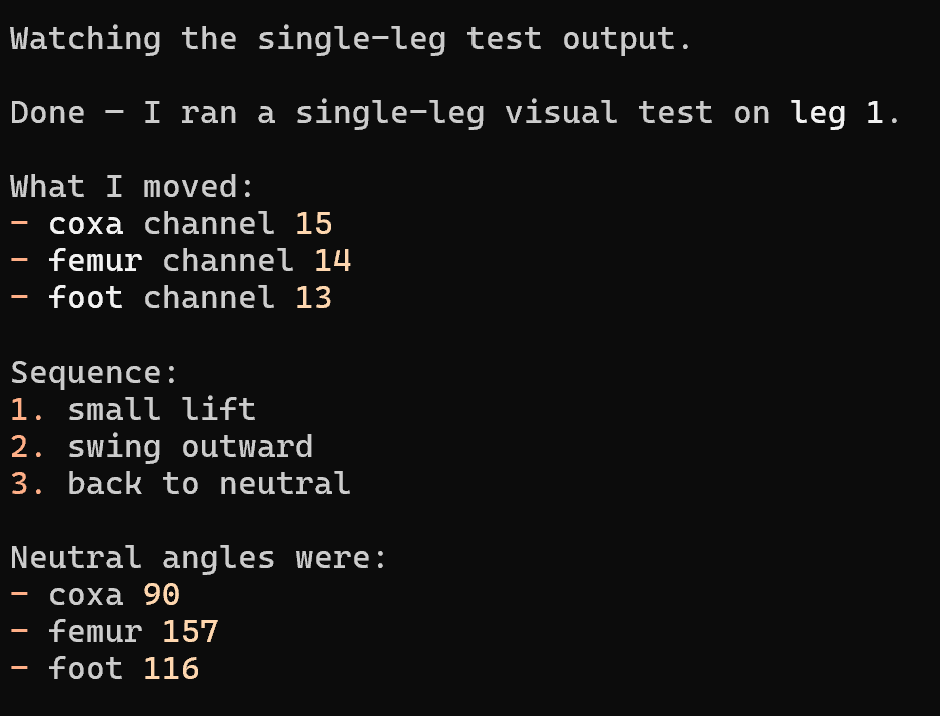Click the bold "coxa" channel label
The height and width of the screenshot is (716, 940).
pyautogui.click(x=86, y=224)
